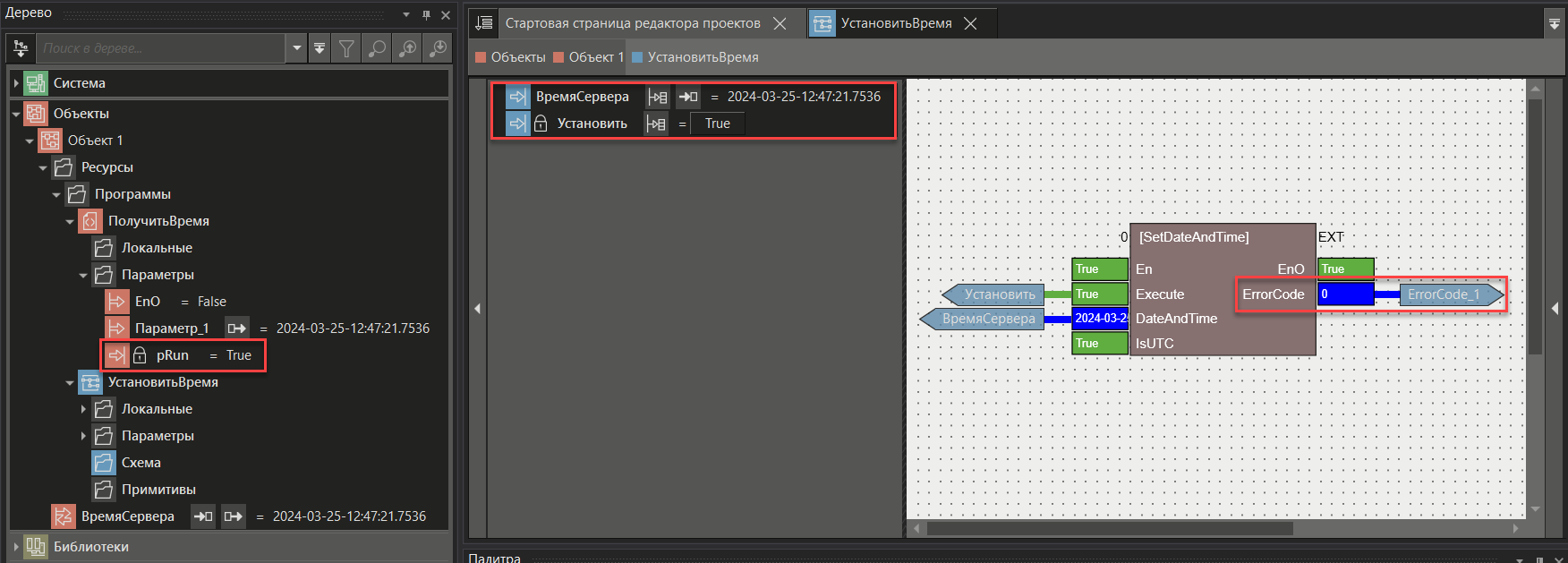
Task: Click the collapse-all arrow icon beside search box
Action: pos(320,48)
